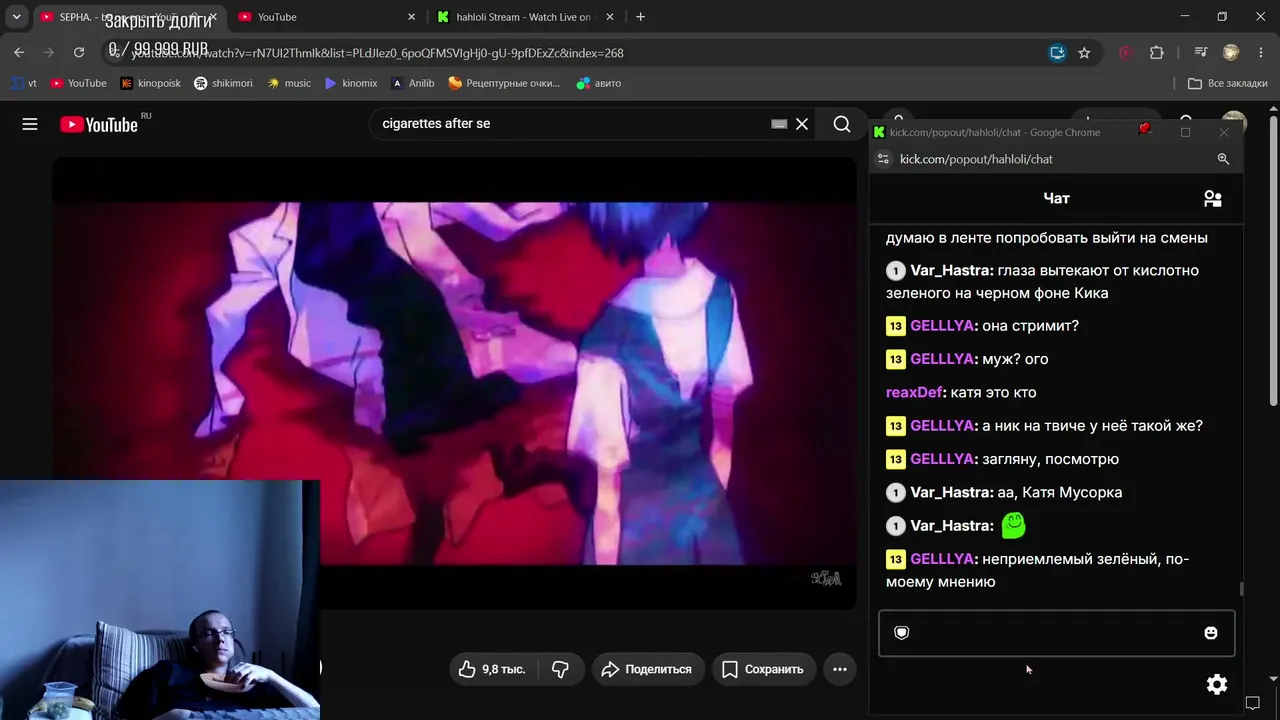
Task: Open browser extensions puzzle icon
Action: pyautogui.click(x=1157, y=53)
